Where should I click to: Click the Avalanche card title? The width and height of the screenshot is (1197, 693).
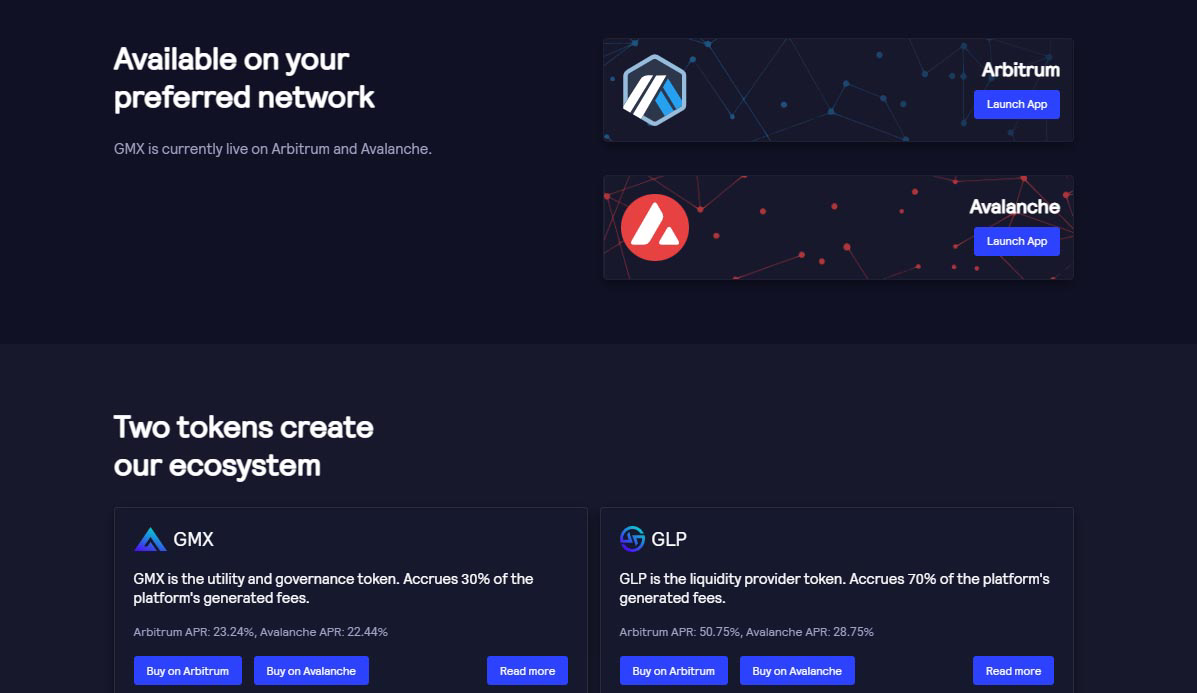[x=1014, y=207]
